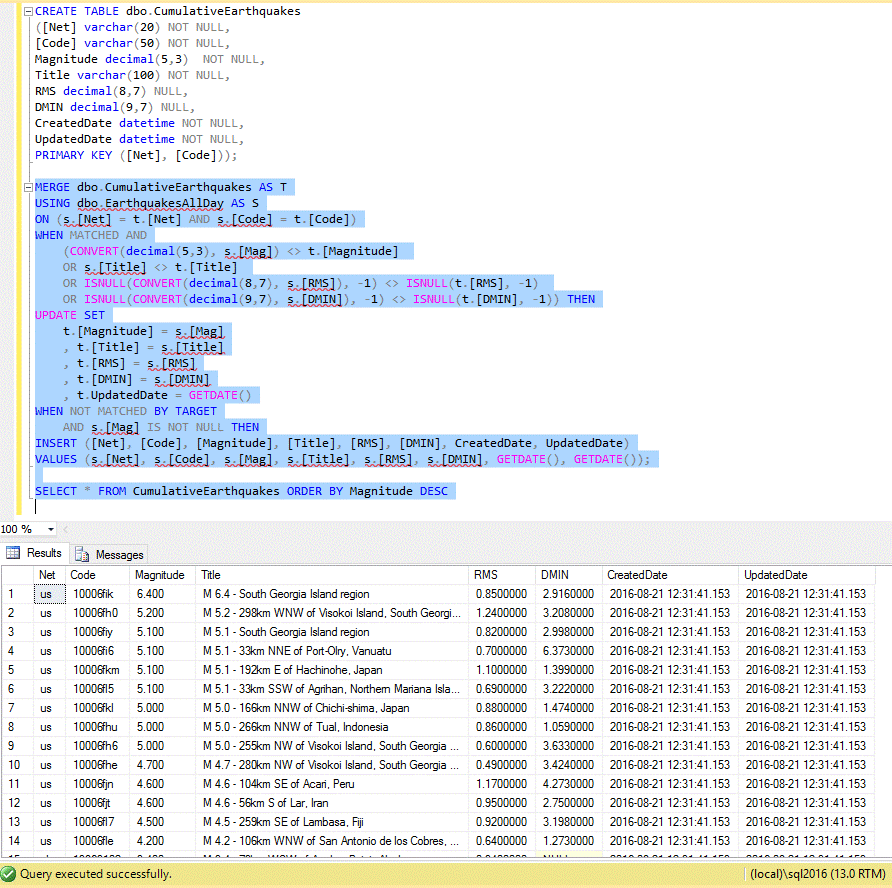Click DMIN cell 6.3730000
This screenshot has height=888, width=892.
pos(569,651)
